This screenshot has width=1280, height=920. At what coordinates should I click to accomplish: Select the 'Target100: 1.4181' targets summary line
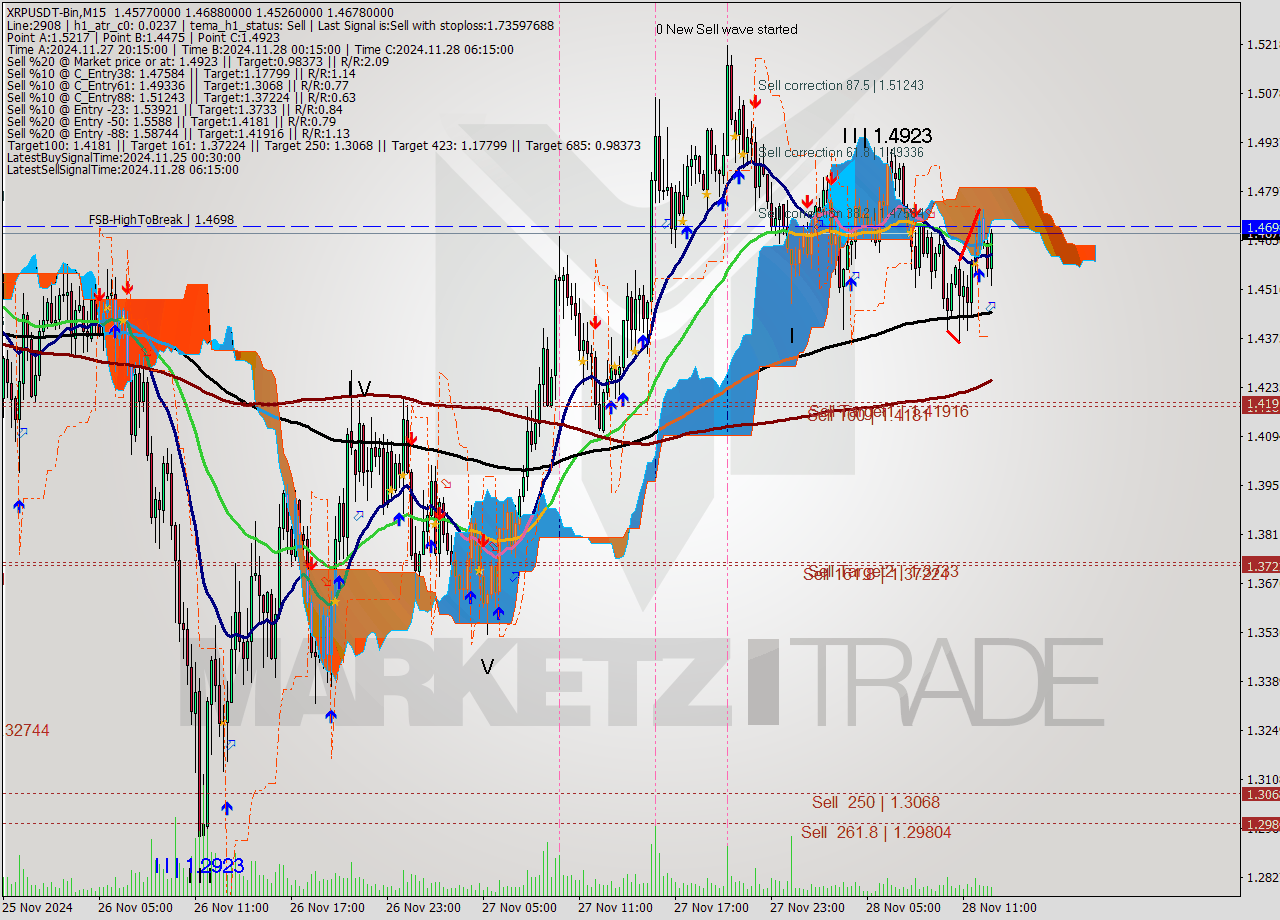[x=323, y=145]
